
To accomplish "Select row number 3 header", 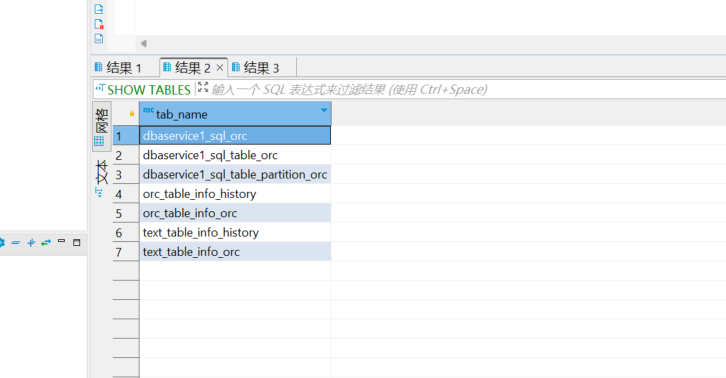I will (126, 174).
